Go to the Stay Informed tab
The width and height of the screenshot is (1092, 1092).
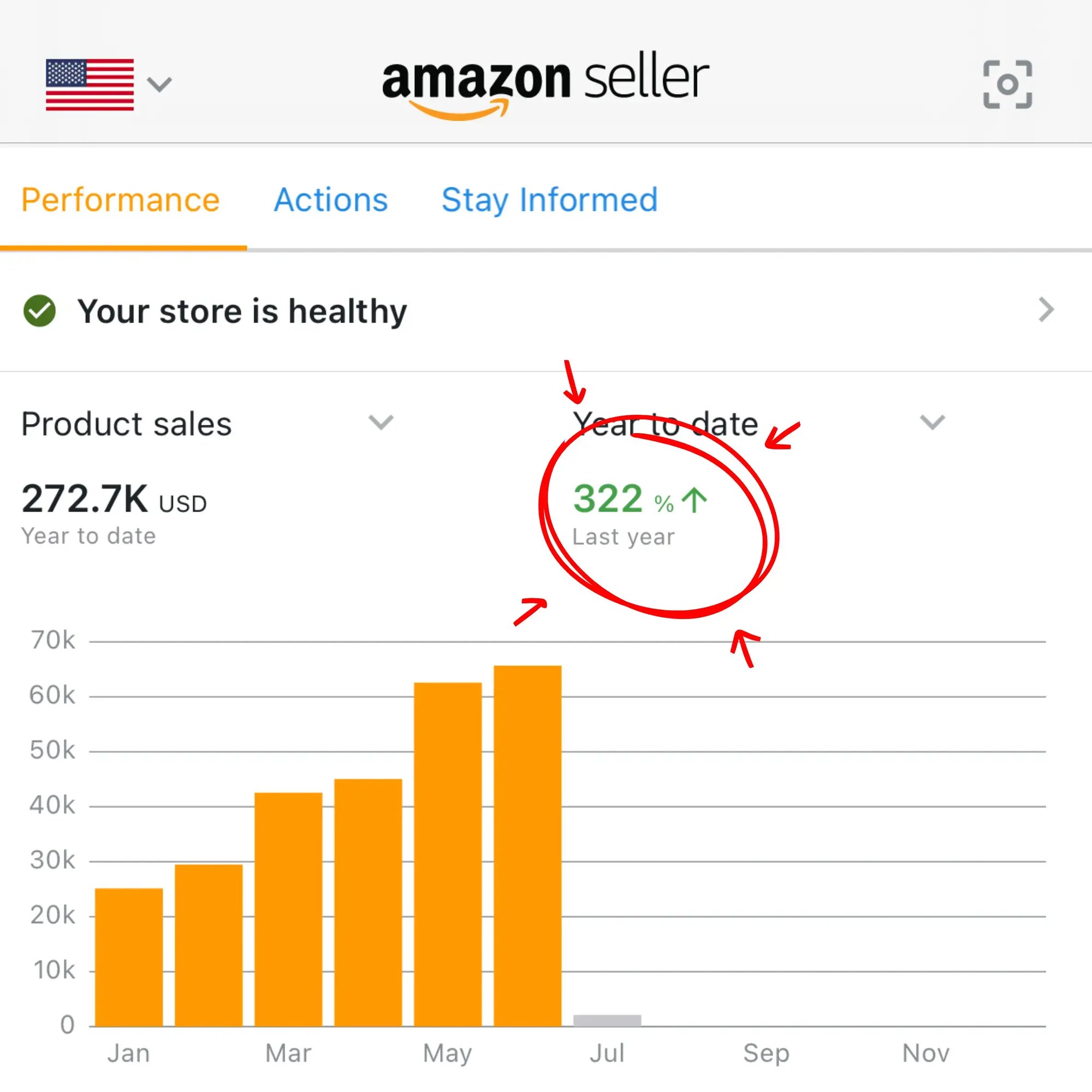pos(549,200)
